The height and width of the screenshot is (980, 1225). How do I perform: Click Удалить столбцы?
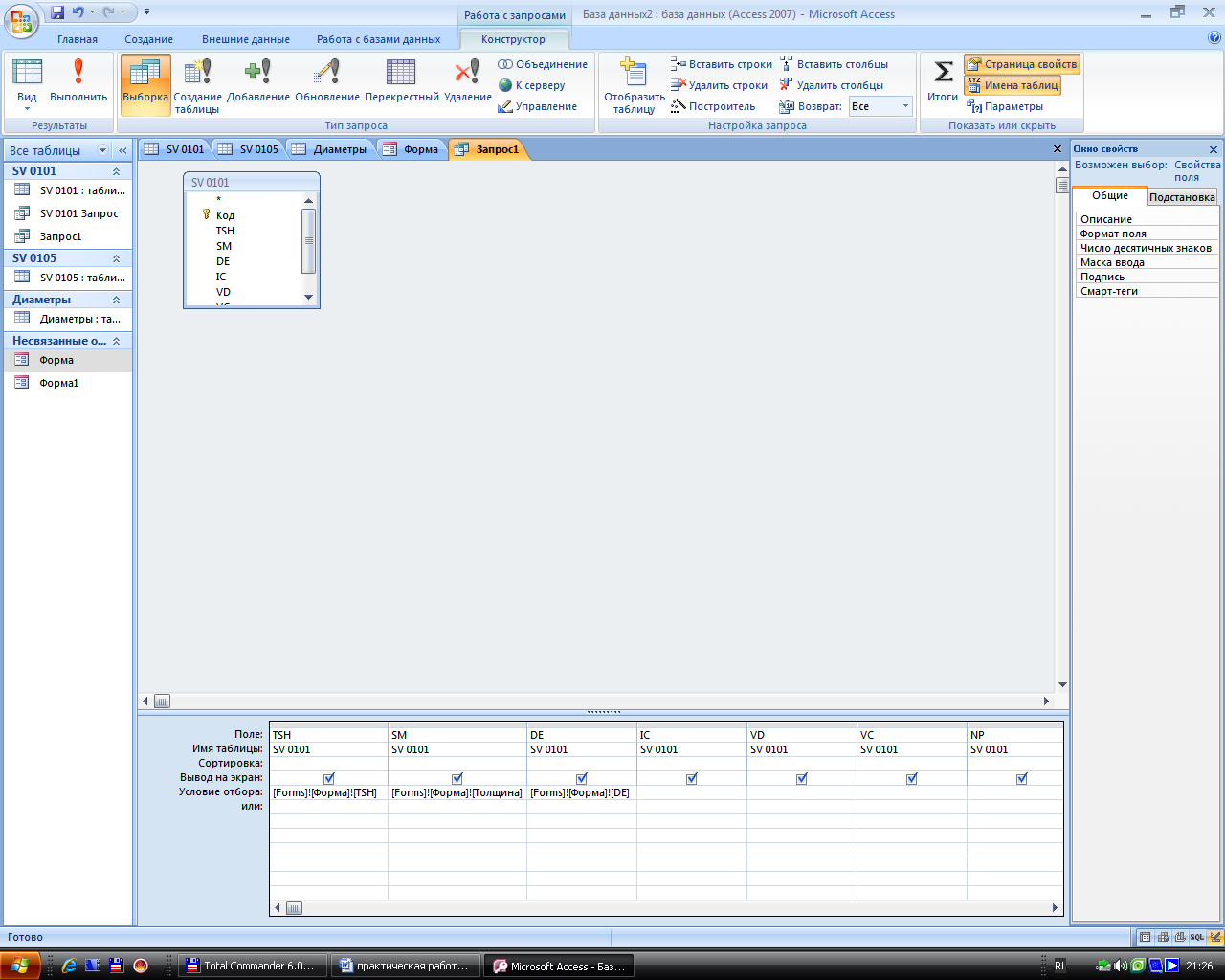tap(832, 85)
